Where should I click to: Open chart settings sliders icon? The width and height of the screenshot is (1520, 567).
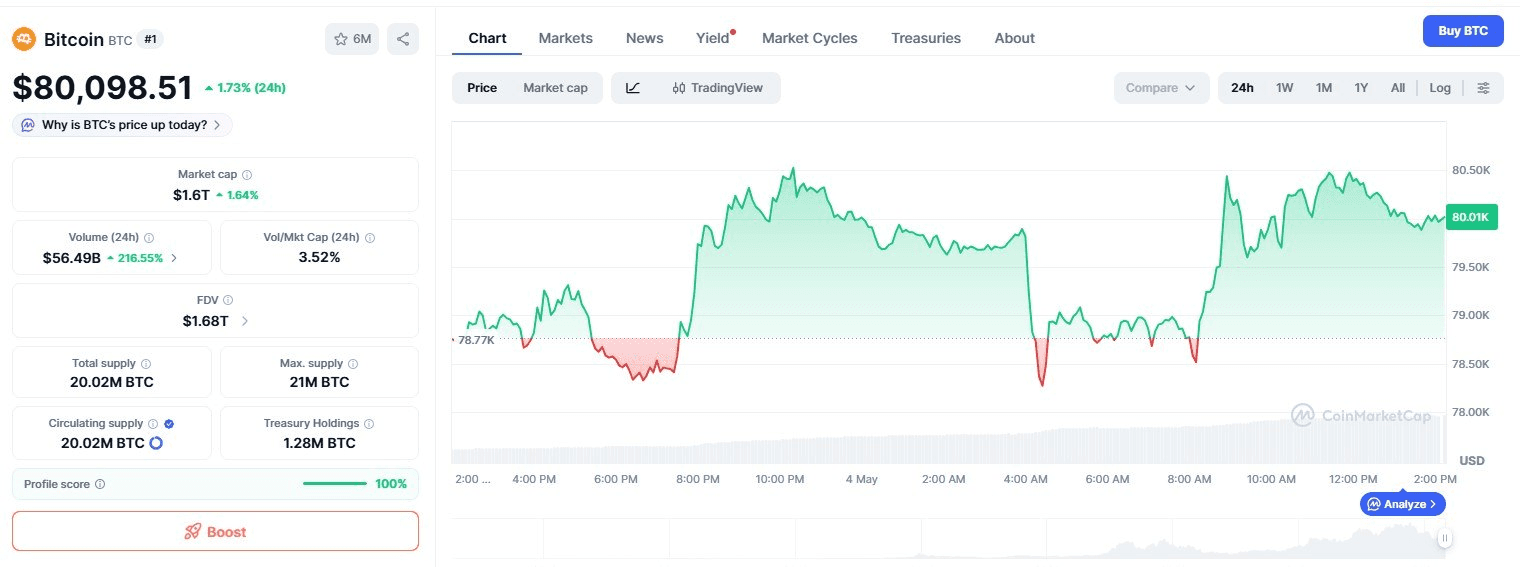pos(1484,88)
